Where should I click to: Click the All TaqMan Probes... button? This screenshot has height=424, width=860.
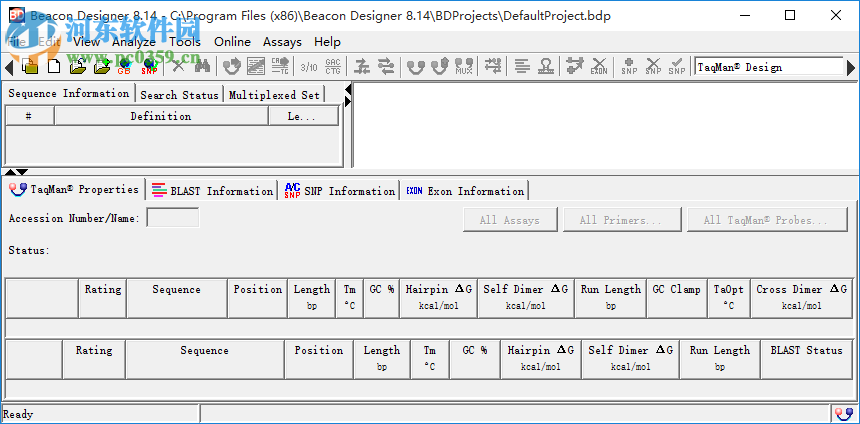coord(767,220)
